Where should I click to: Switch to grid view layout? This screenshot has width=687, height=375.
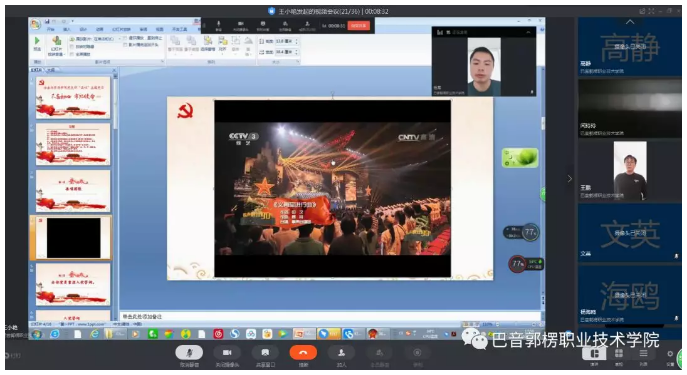point(619,353)
